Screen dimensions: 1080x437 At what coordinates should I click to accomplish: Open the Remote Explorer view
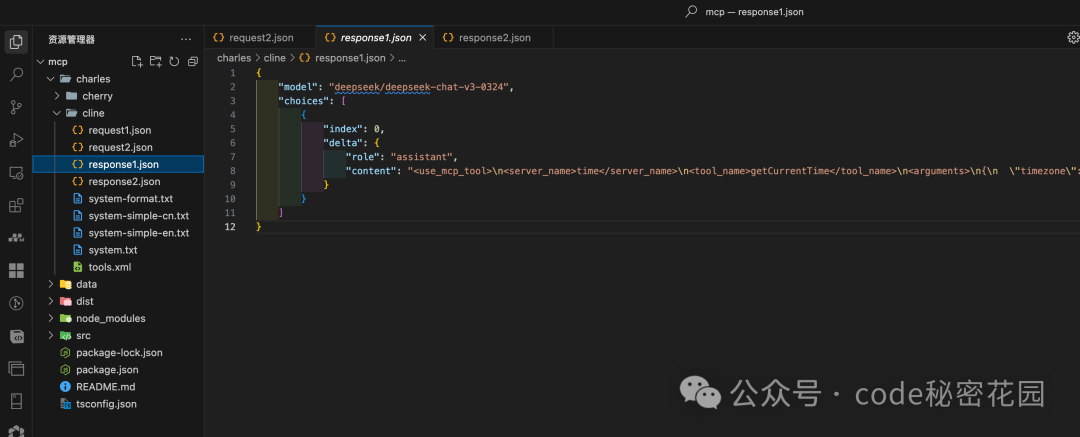coord(16,173)
